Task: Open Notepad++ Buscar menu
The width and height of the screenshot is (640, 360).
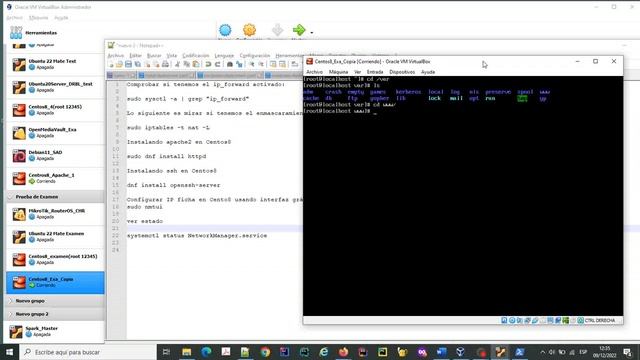Action: tap(154, 56)
